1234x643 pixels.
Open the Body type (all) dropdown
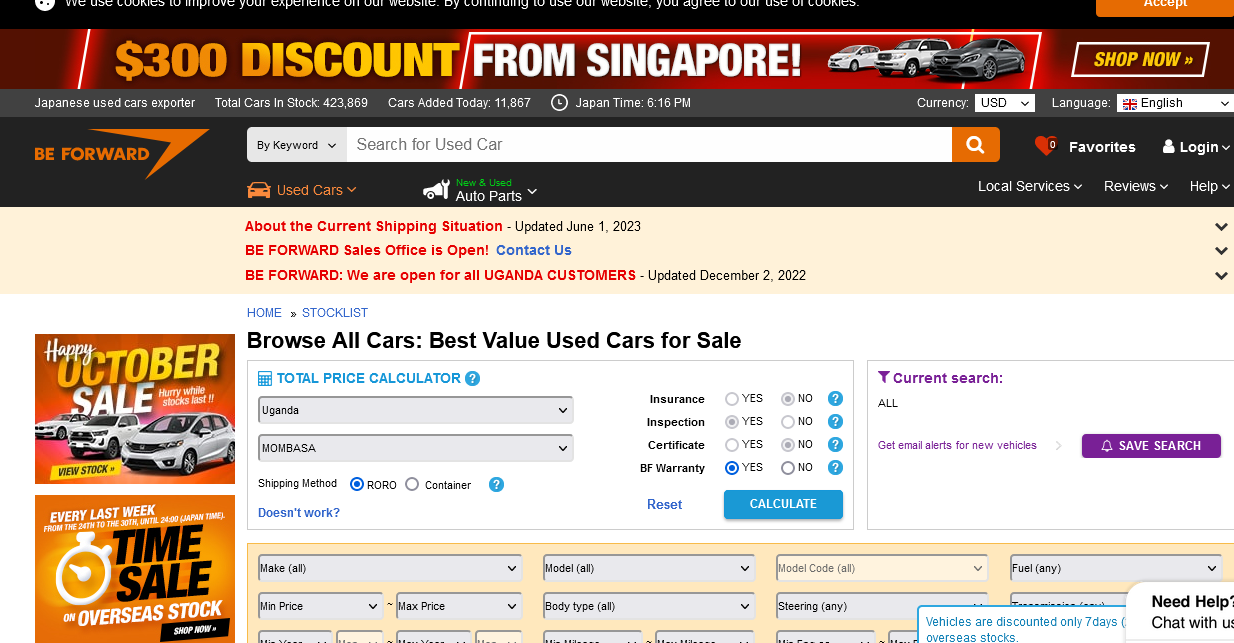click(648, 606)
